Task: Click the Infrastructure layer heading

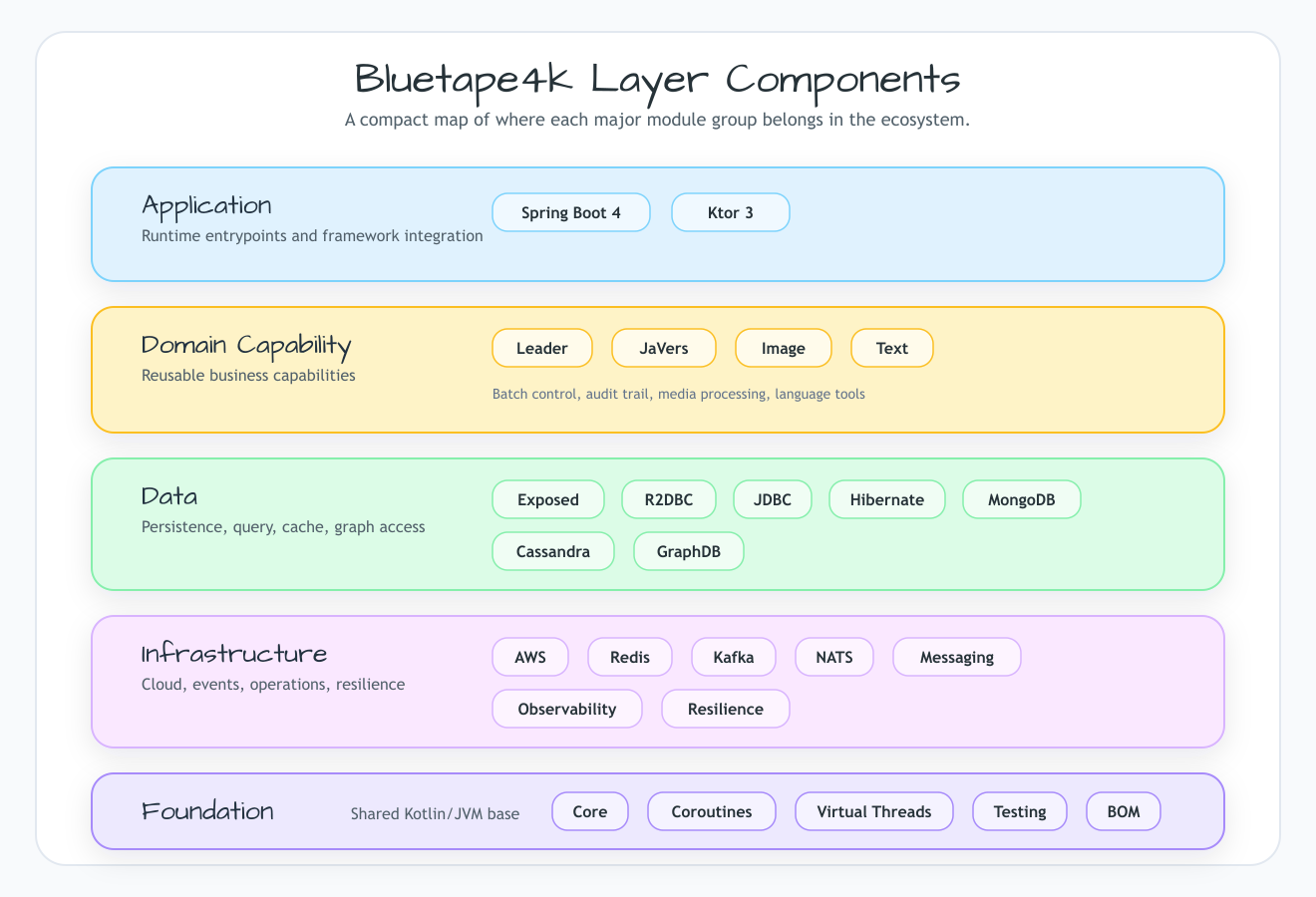Action: [234, 654]
